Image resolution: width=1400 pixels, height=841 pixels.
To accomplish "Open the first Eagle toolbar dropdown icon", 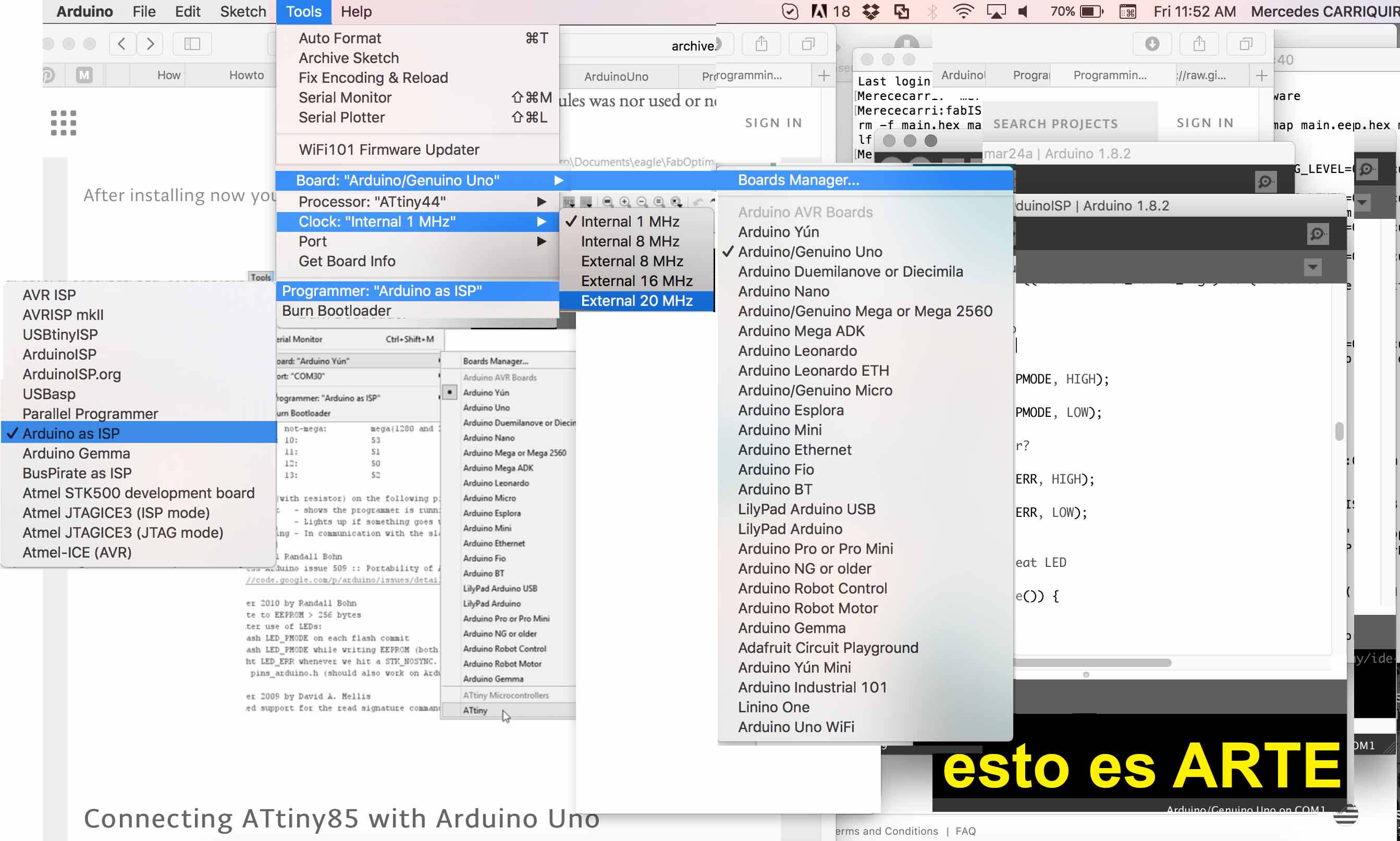I will pos(569,202).
